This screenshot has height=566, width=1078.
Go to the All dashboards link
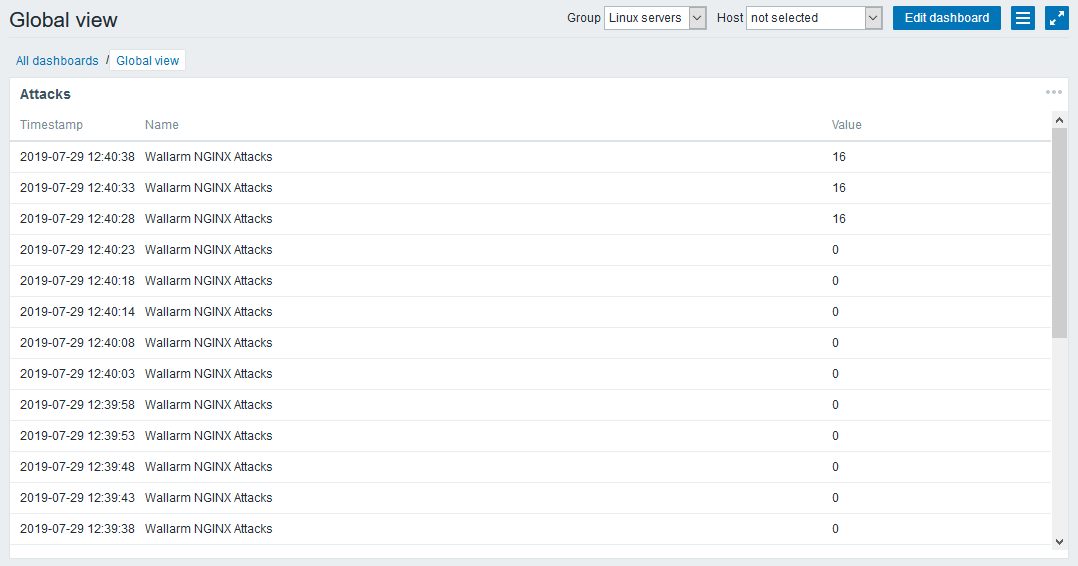click(x=57, y=61)
